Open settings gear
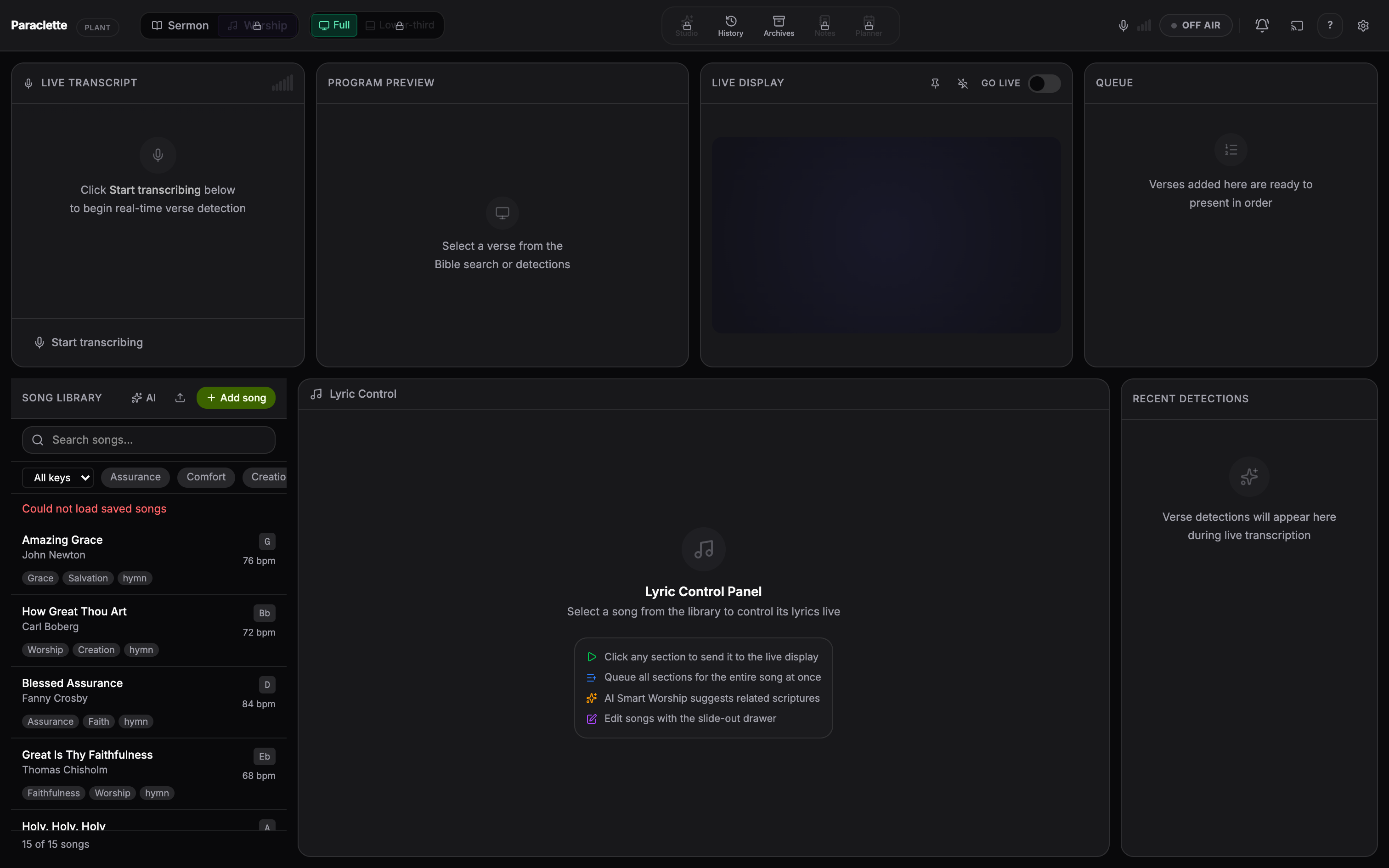Viewport: 1389px width, 868px height. coord(1363,25)
